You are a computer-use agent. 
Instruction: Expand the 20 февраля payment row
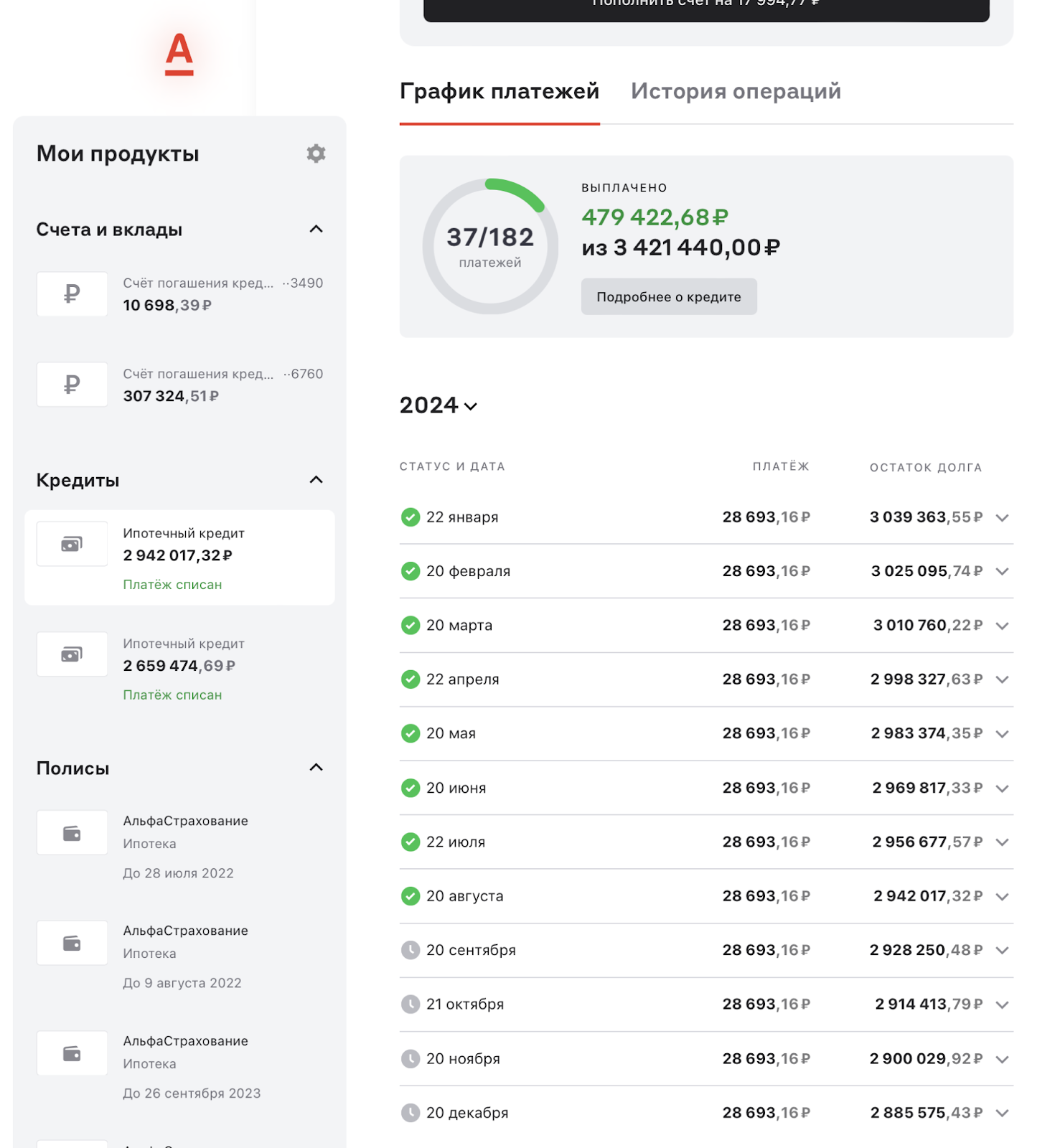(x=1003, y=571)
